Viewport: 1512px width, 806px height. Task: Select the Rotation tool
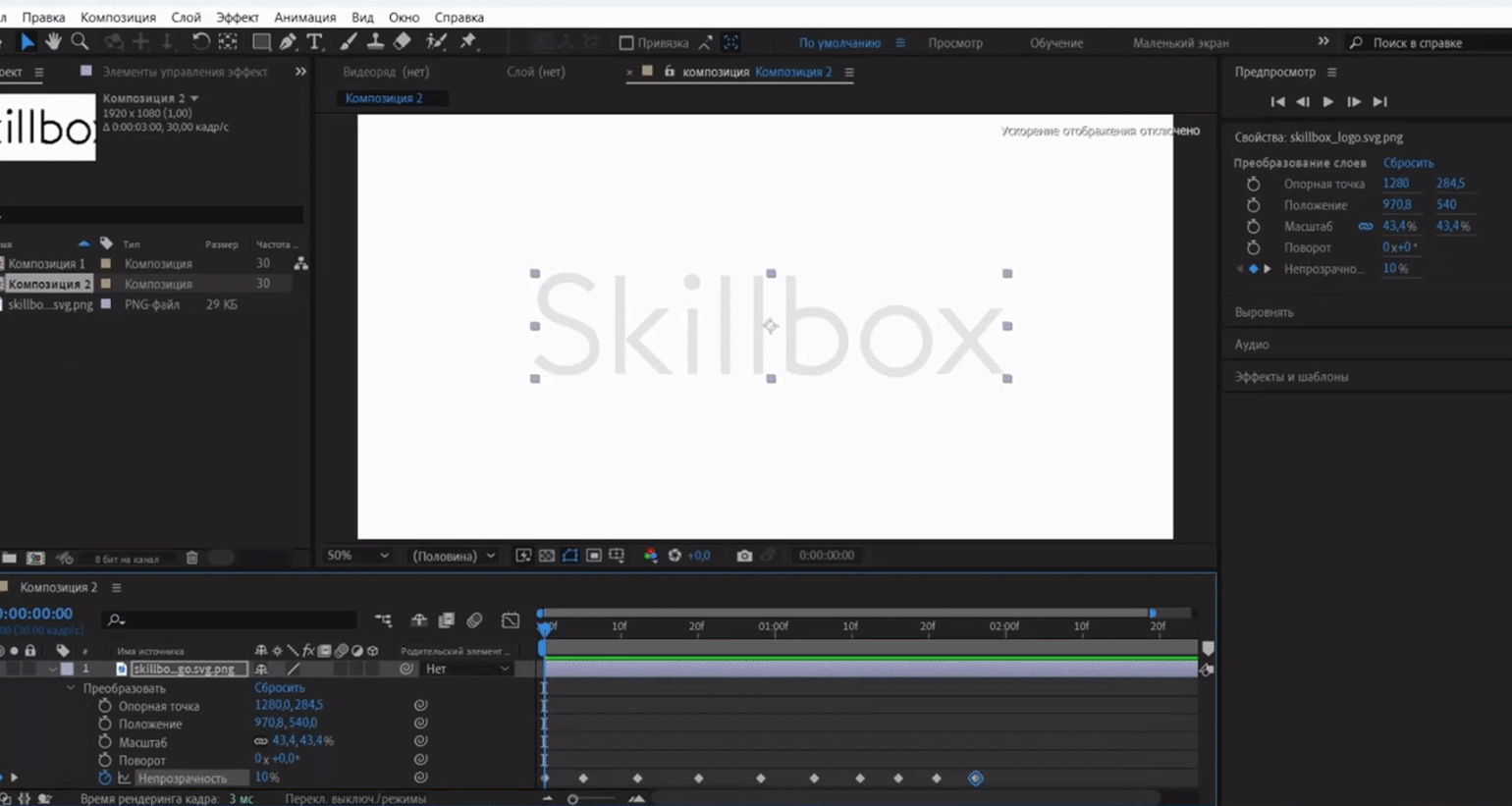200,41
